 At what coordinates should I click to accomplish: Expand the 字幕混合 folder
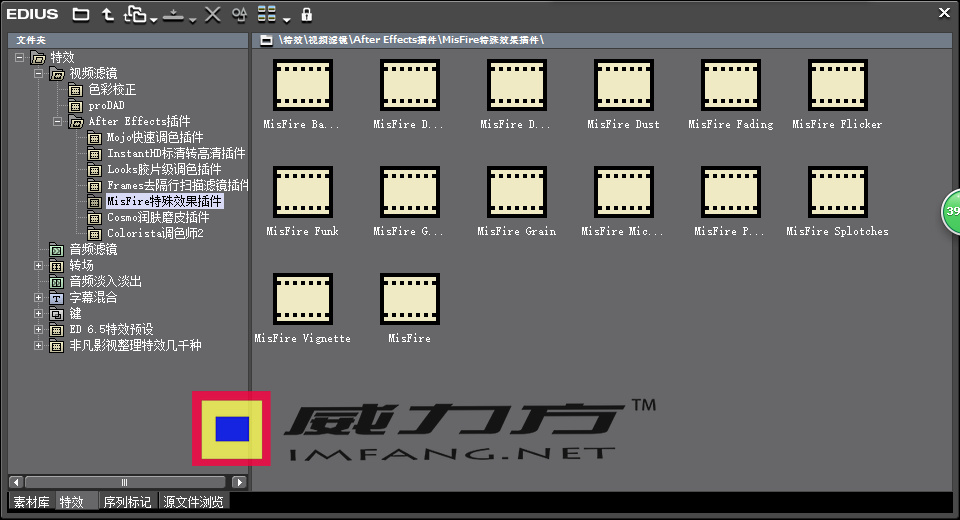click(39, 297)
